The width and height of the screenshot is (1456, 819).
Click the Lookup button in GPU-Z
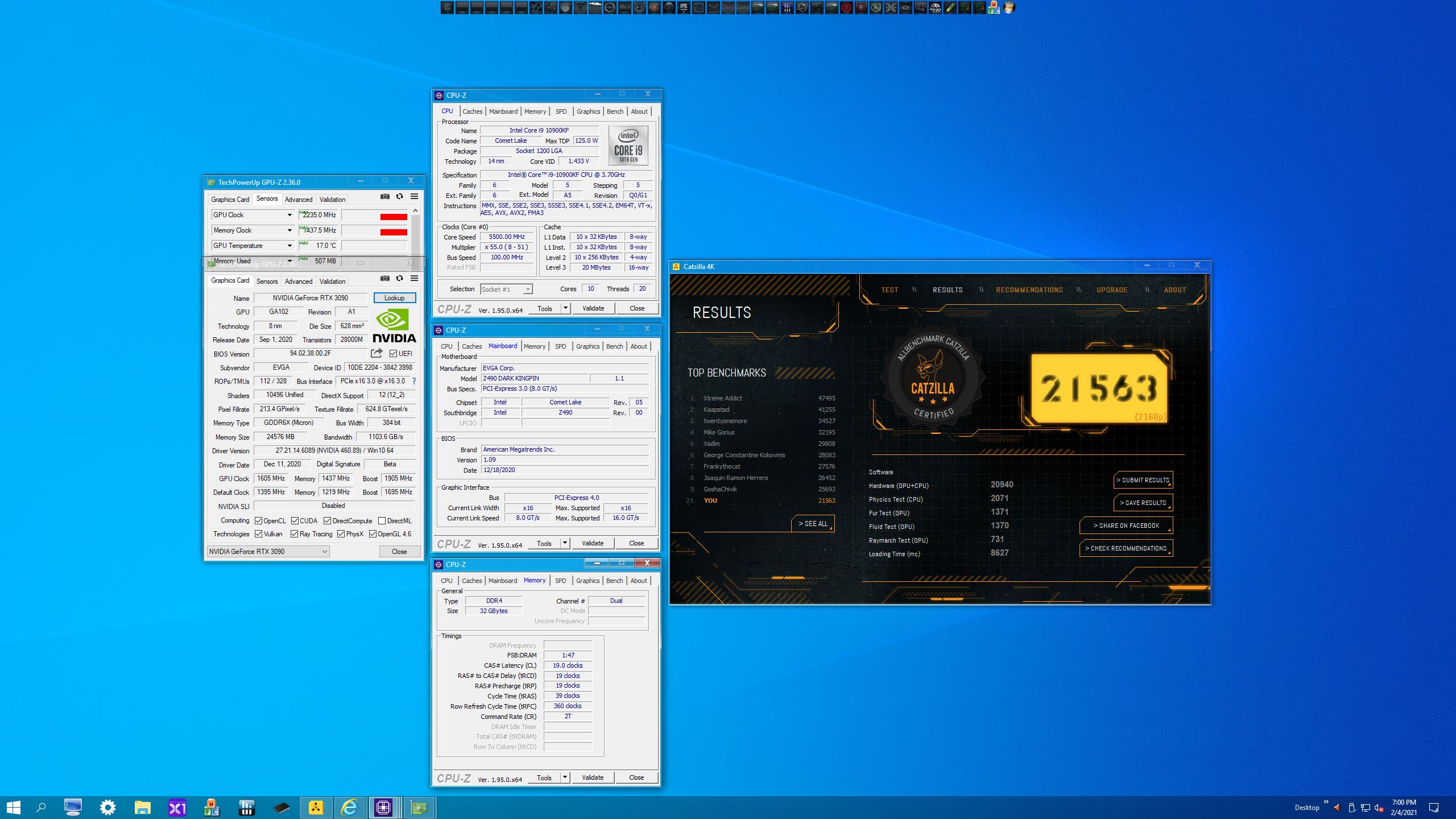[x=395, y=298]
